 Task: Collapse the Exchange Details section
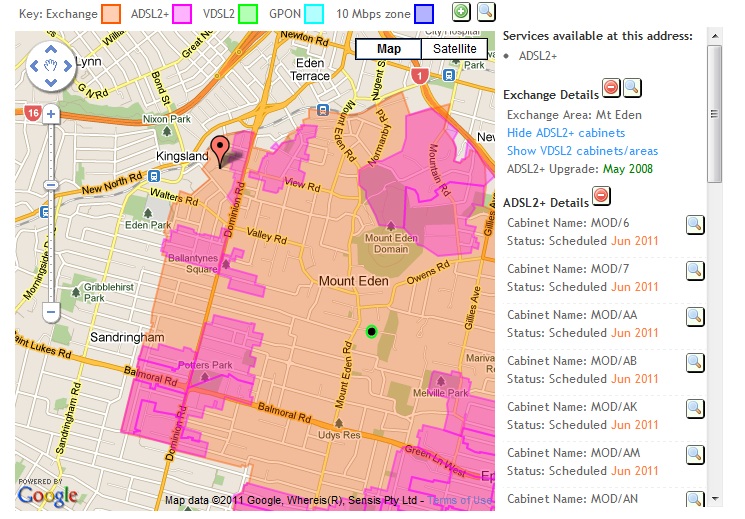click(x=611, y=89)
